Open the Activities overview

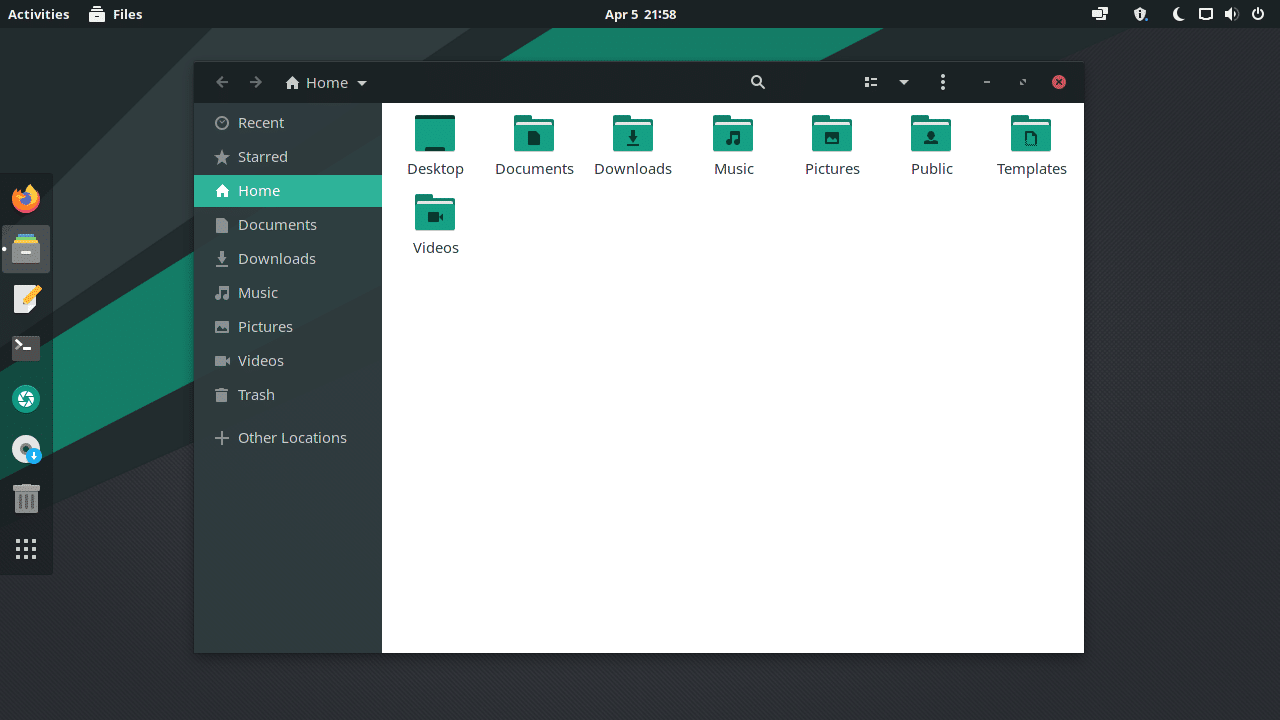[38, 14]
